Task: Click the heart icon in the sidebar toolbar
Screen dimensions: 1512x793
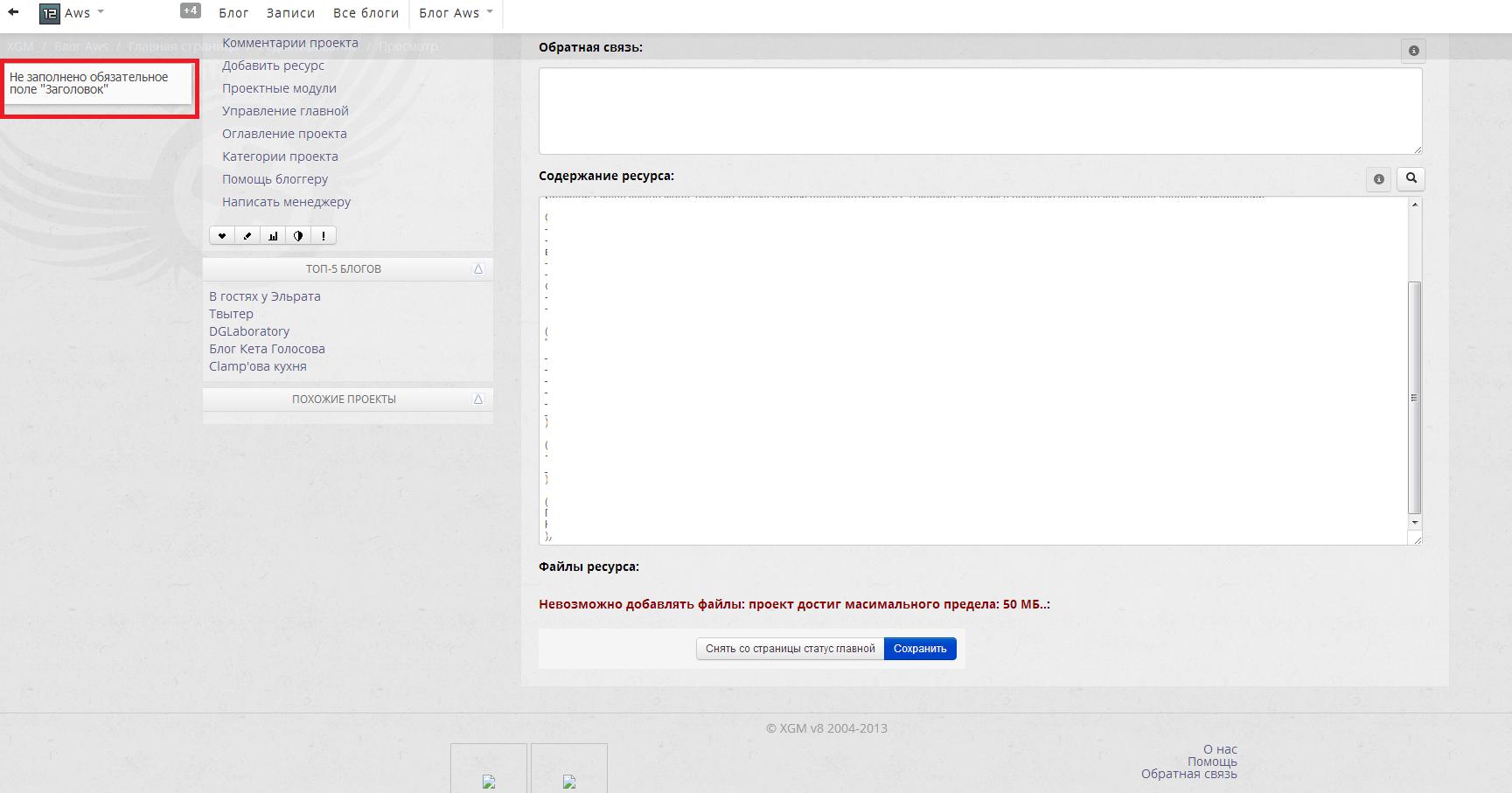Action: point(222,236)
